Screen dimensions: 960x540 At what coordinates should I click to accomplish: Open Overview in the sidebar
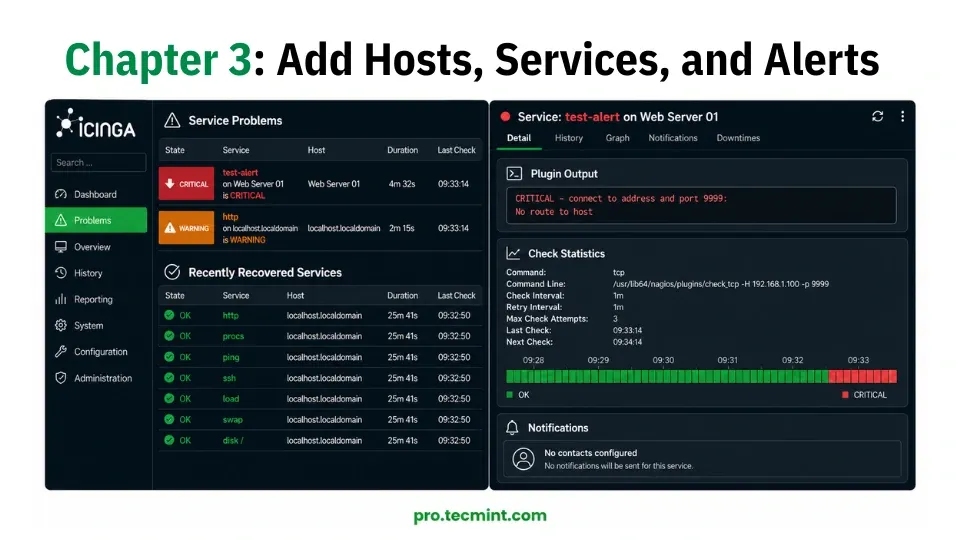point(96,247)
